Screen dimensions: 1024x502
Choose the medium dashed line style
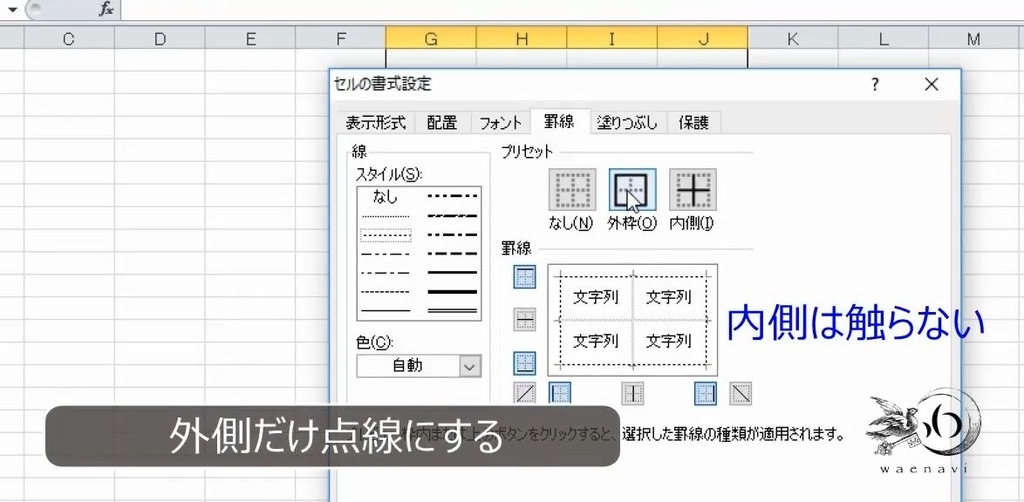coord(453,253)
